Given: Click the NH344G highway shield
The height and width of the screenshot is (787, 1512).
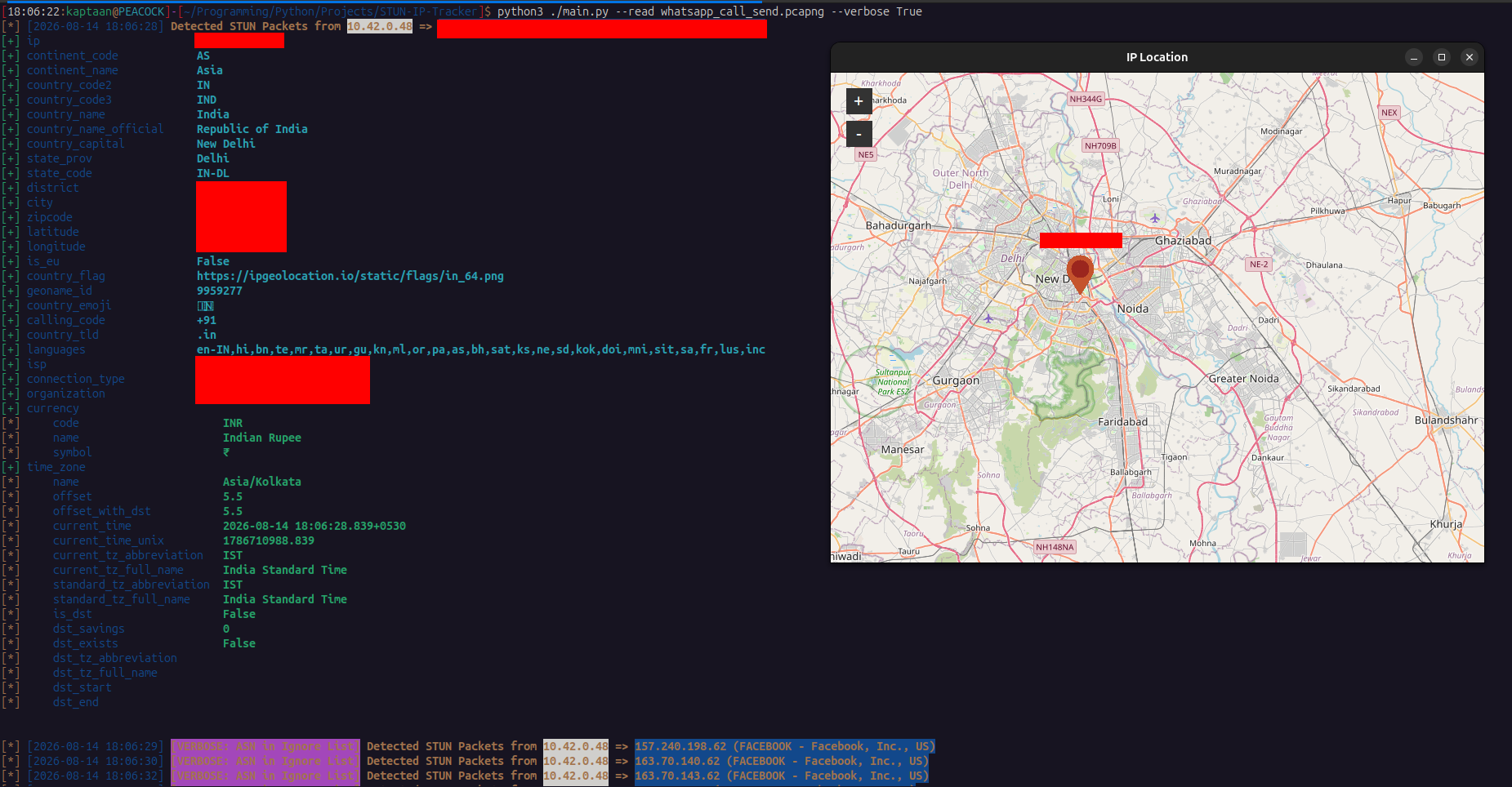Looking at the screenshot, I should coord(1086,99).
